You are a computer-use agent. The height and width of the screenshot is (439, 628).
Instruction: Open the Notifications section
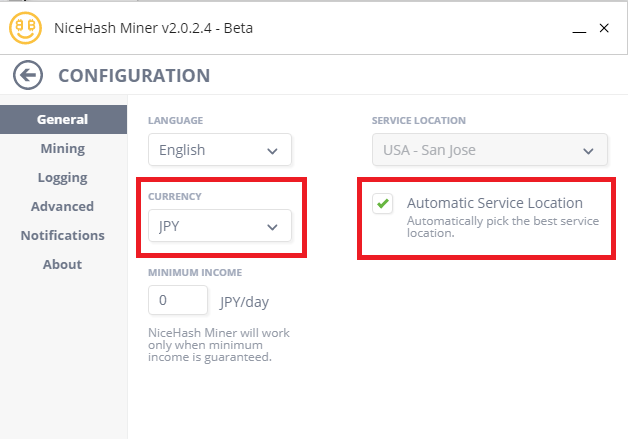(62, 235)
